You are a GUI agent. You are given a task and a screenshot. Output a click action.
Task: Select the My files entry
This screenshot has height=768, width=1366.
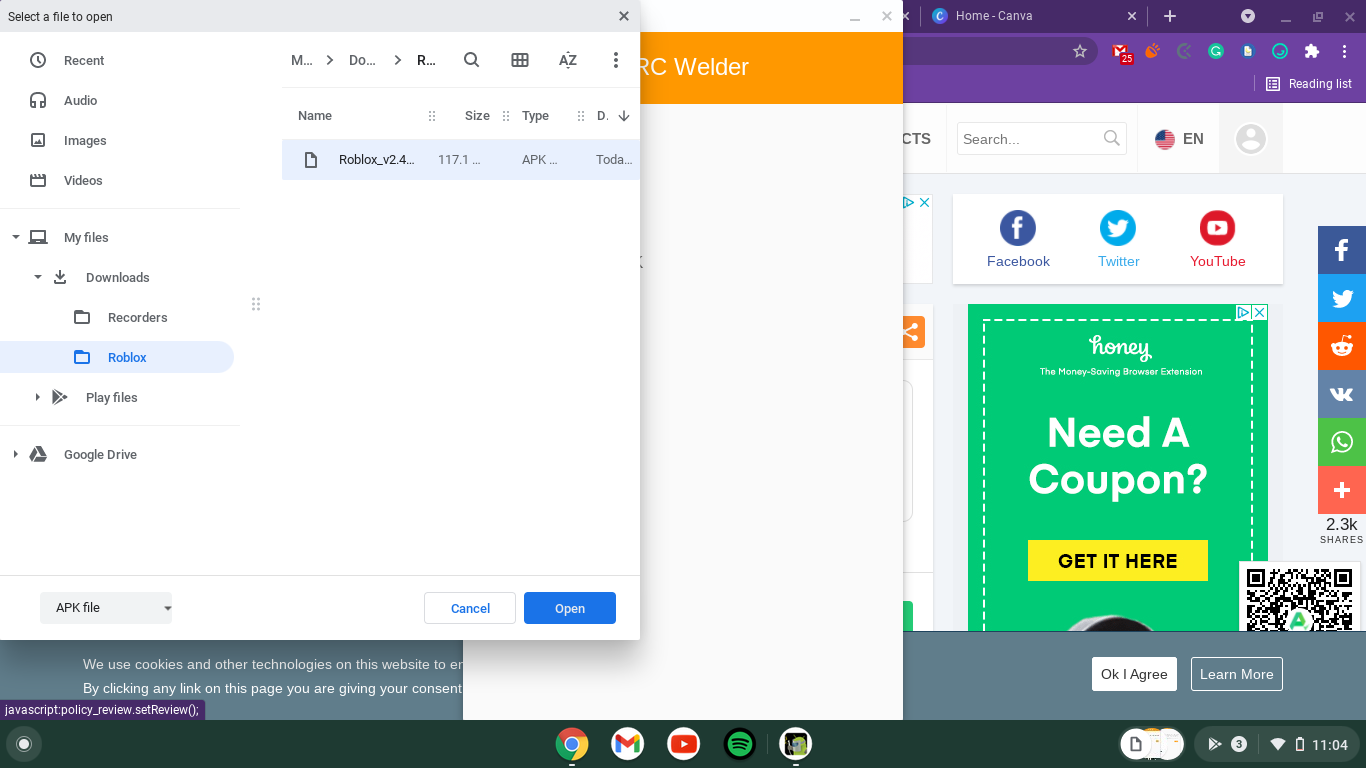pyautogui.click(x=86, y=237)
